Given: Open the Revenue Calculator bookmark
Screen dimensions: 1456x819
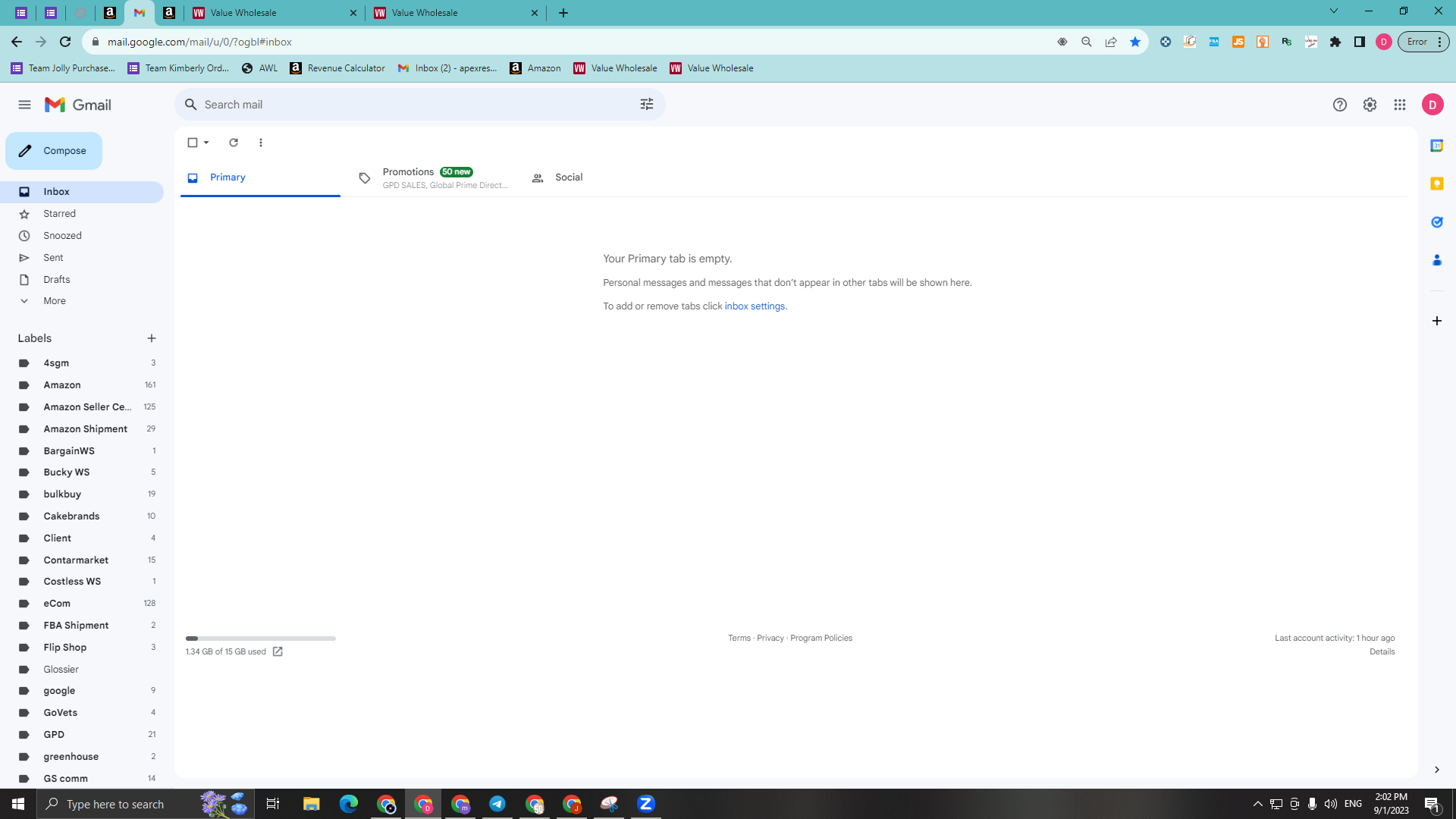Looking at the screenshot, I should tap(337, 68).
